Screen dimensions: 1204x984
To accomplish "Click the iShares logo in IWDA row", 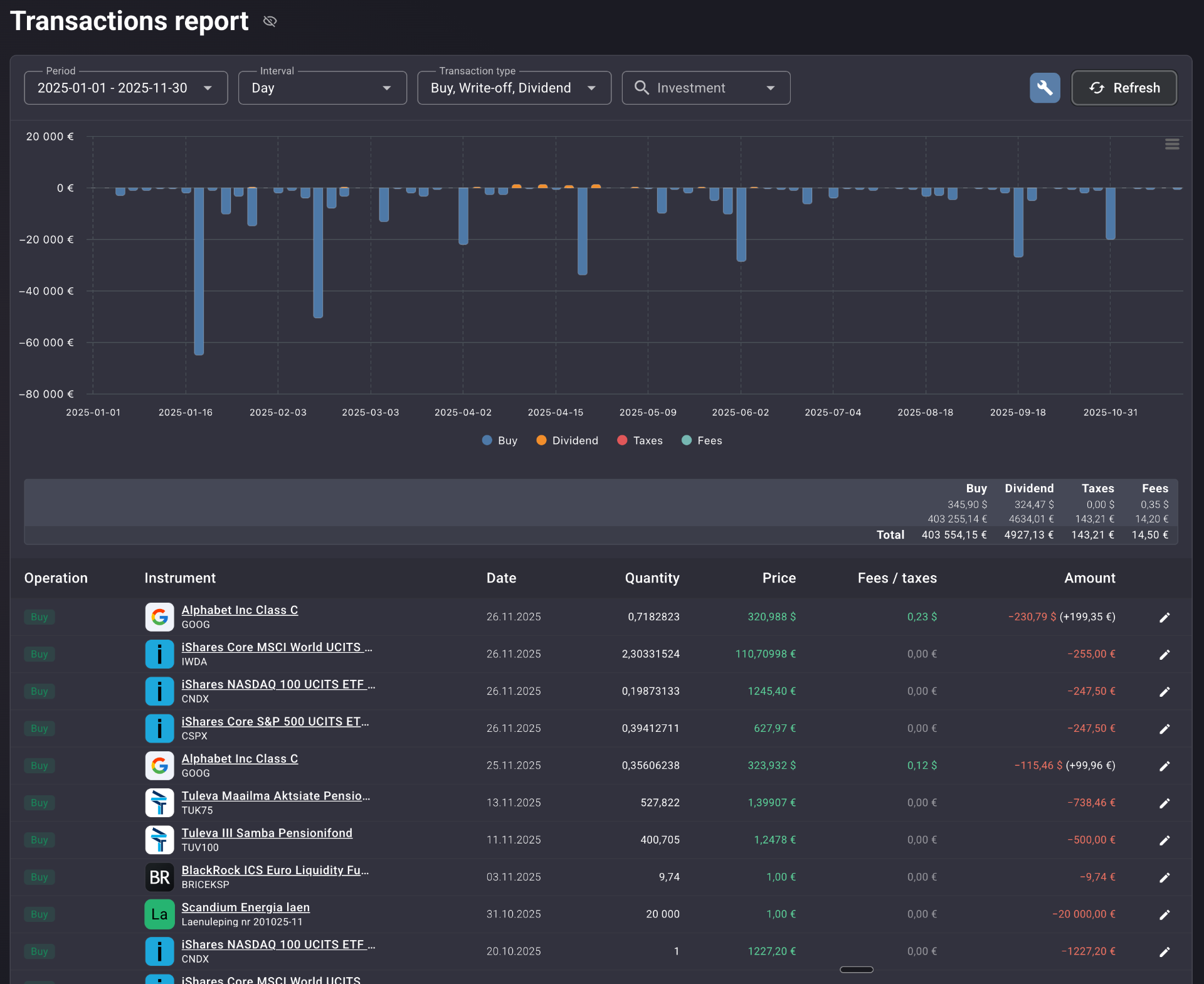I will pos(159,654).
